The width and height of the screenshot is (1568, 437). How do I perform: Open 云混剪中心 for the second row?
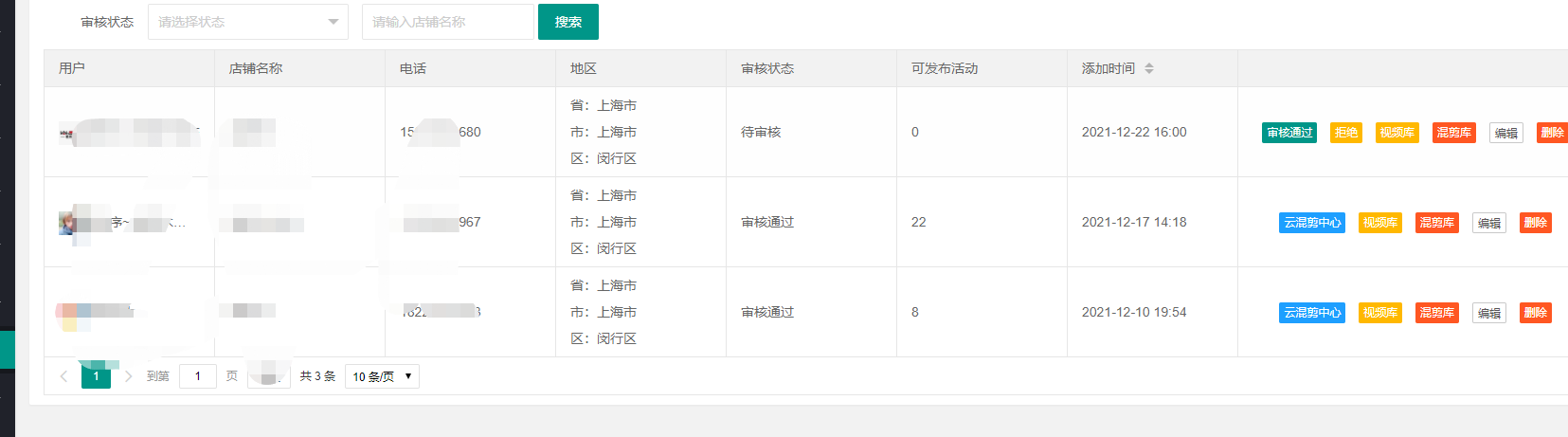tap(1311, 223)
